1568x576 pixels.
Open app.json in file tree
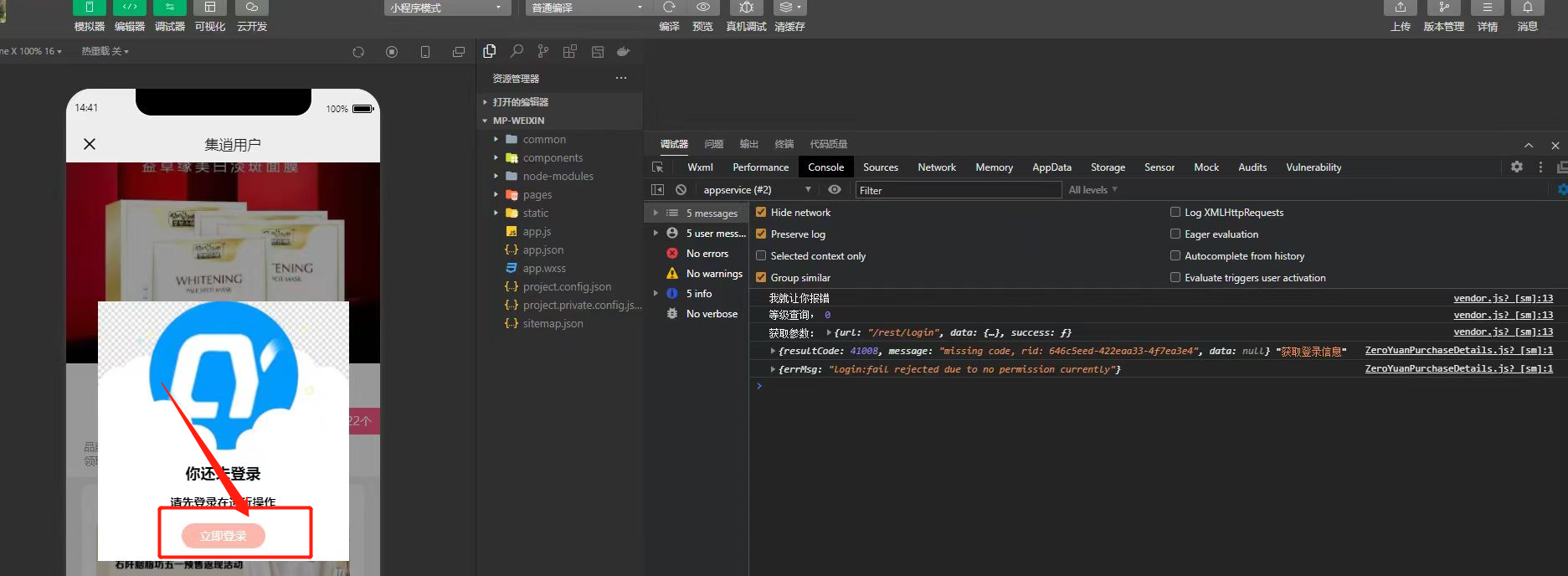pos(542,250)
